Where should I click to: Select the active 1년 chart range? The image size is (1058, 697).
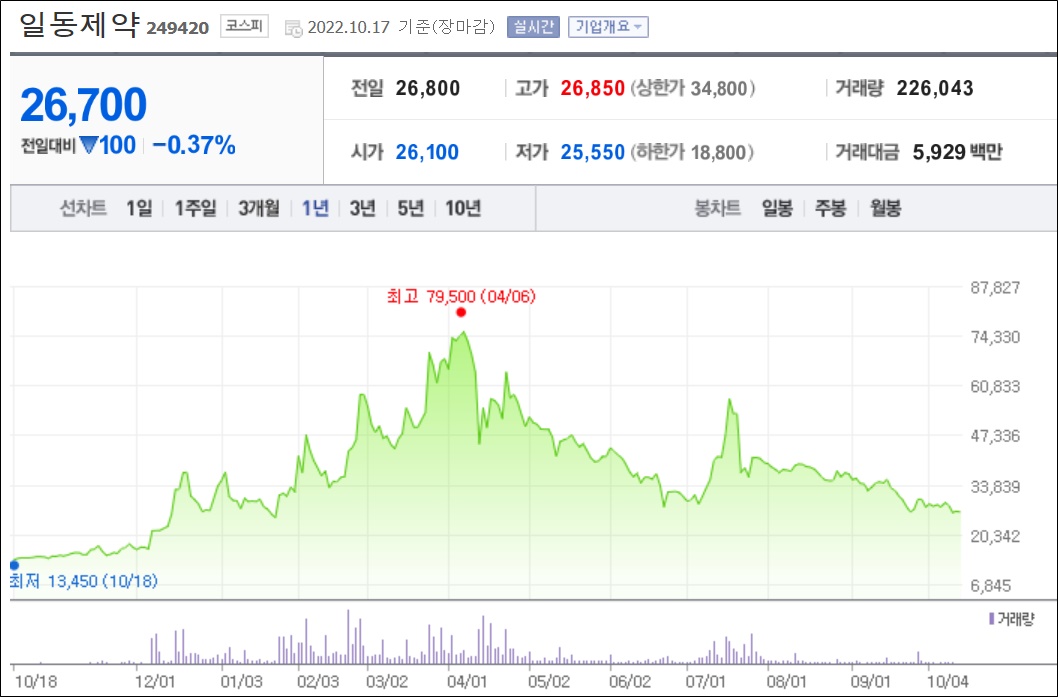(315, 208)
